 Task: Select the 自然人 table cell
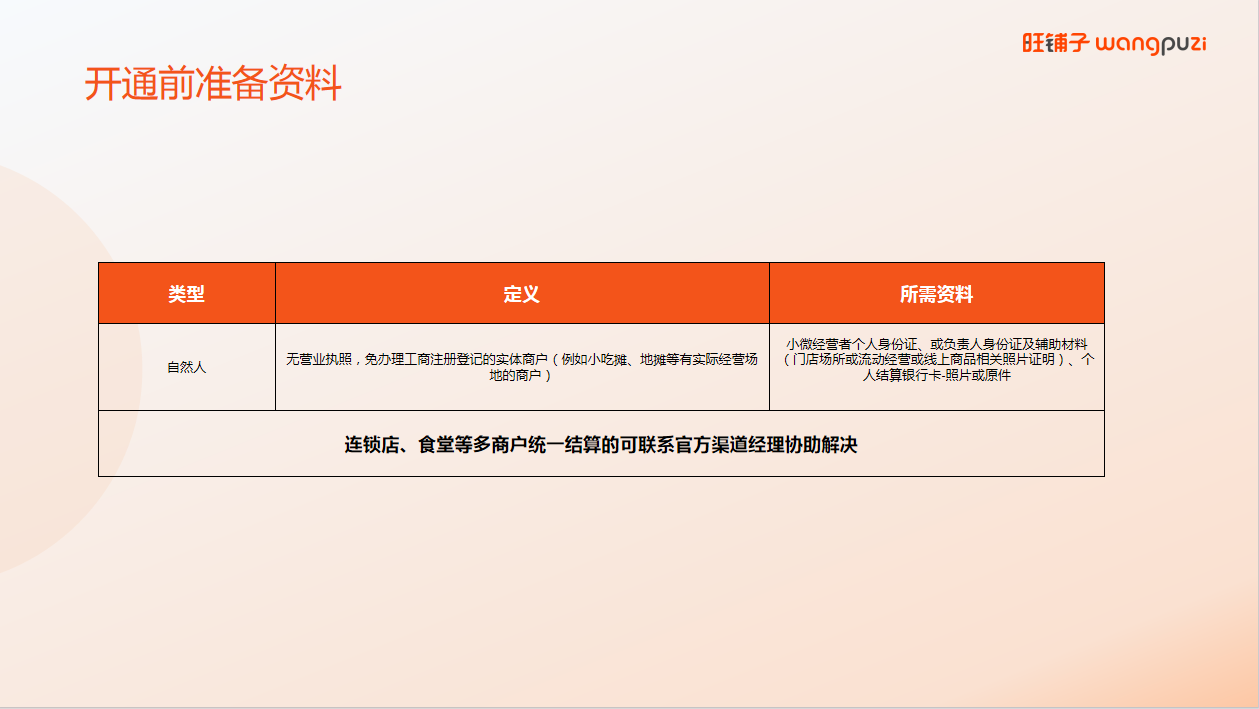[187, 367]
